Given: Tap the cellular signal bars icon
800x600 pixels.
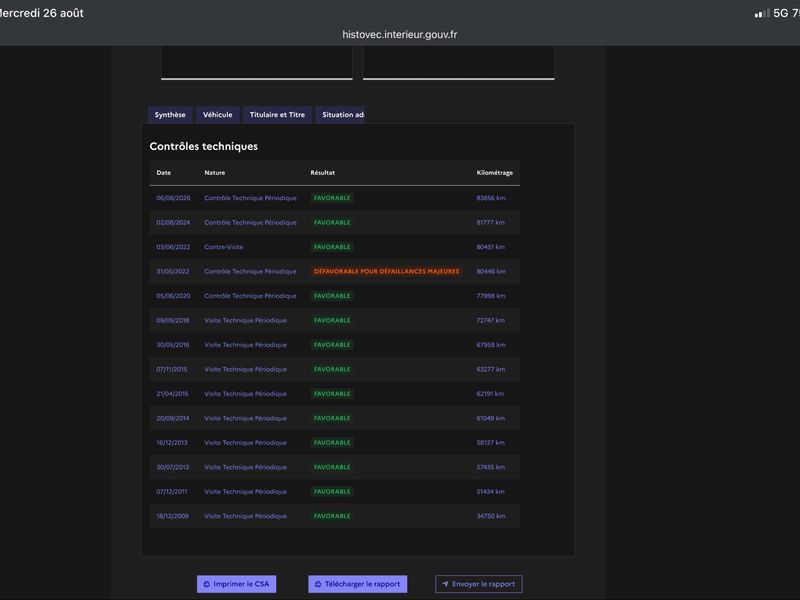Looking at the screenshot, I should (762, 13).
